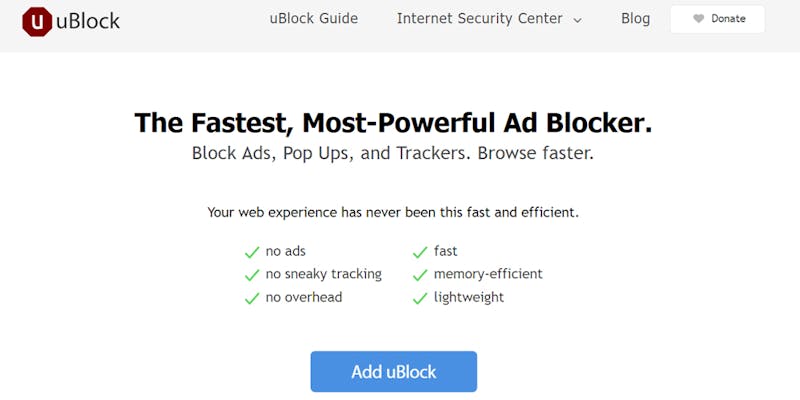The width and height of the screenshot is (800, 400).
Task: Click the uBlock wordmark text in header
Action: (88, 21)
